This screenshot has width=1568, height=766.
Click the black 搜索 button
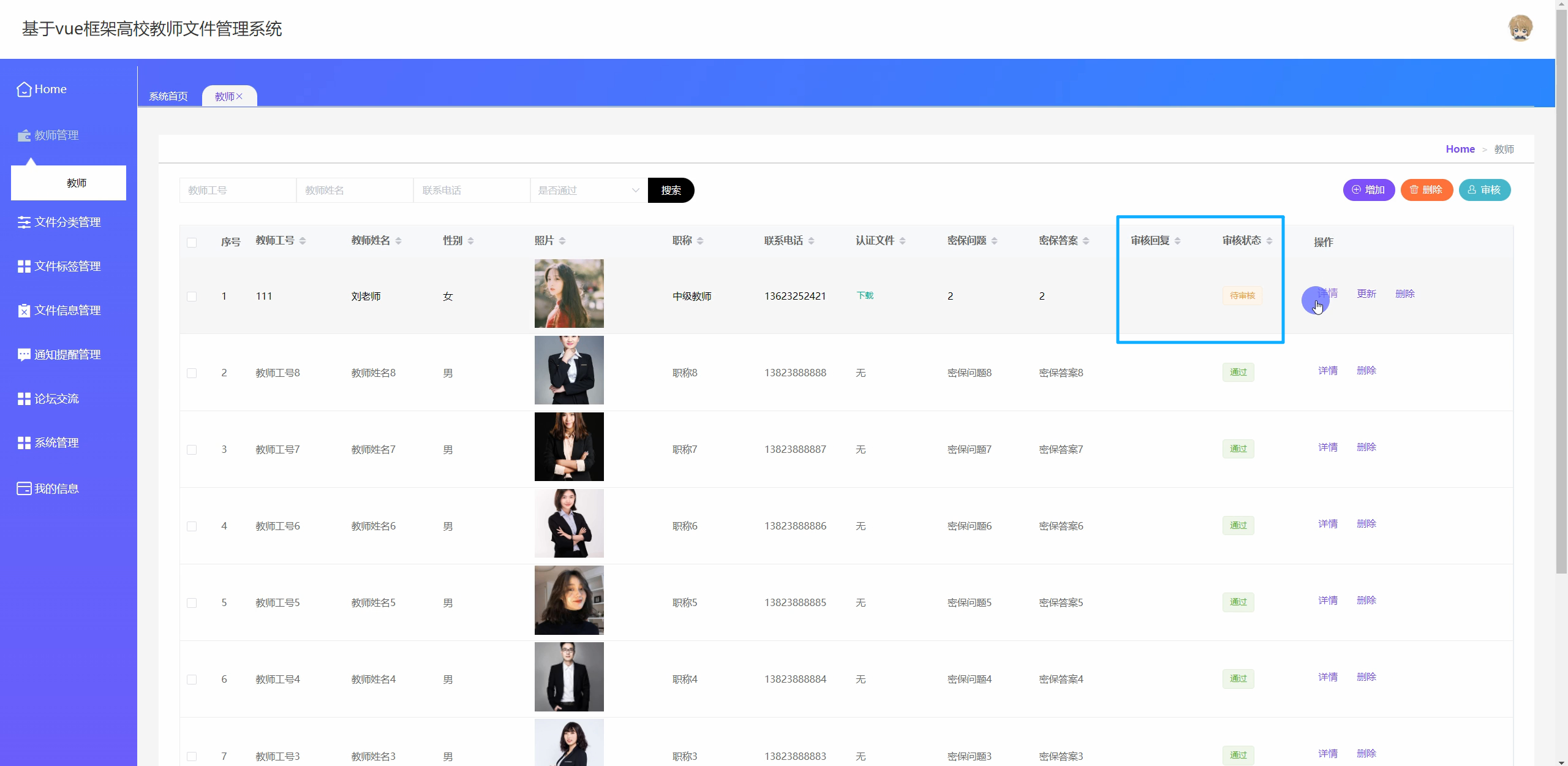pyautogui.click(x=671, y=191)
